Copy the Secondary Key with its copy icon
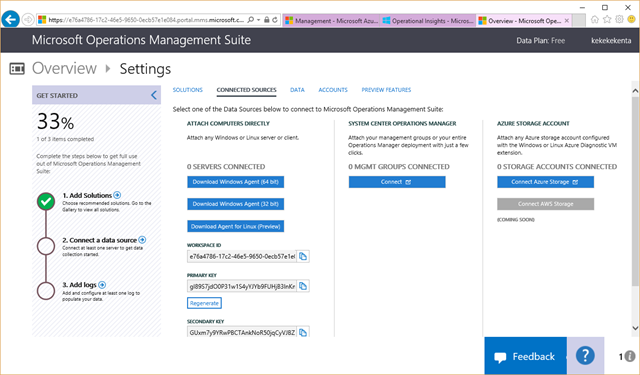The width and height of the screenshot is (640, 375). (x=303, y=332)
